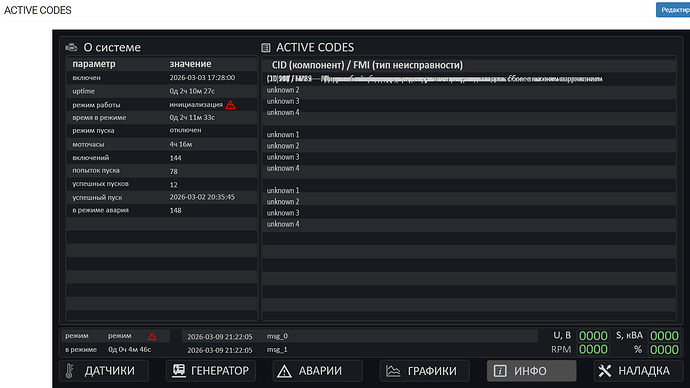This screenshot has width=690, height=388.
Task: Open the НАЛАДКА setup tab
Action: 638,371
